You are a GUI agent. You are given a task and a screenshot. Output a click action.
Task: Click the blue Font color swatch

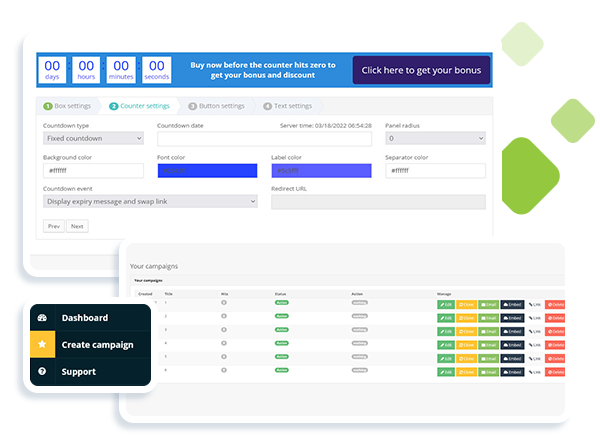pyautogui.click(x=207, y=171)
